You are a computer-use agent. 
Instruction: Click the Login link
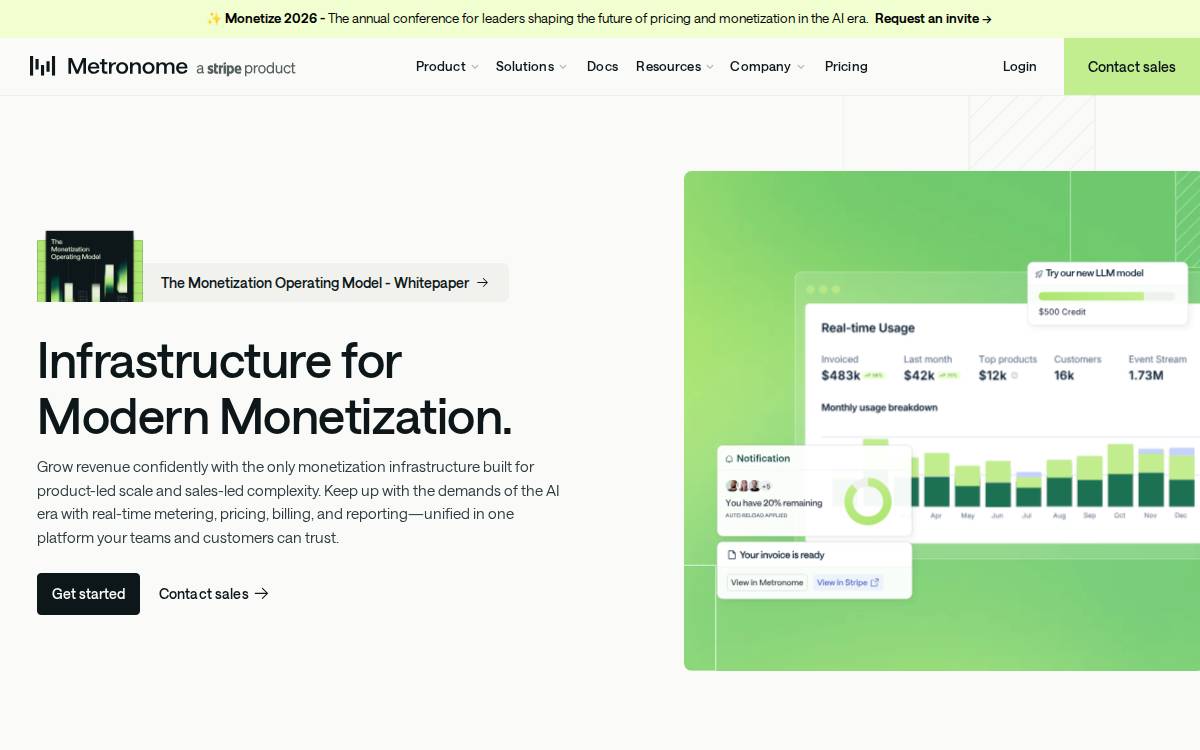point(1019,66)
